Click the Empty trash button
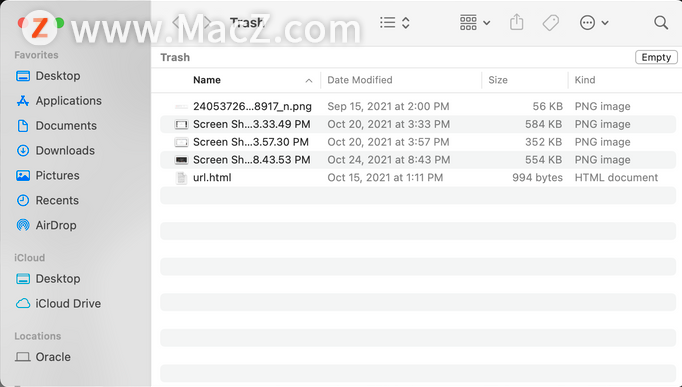Image resolution: width=682 pixels, height=387 pixels. pos(656,57)
